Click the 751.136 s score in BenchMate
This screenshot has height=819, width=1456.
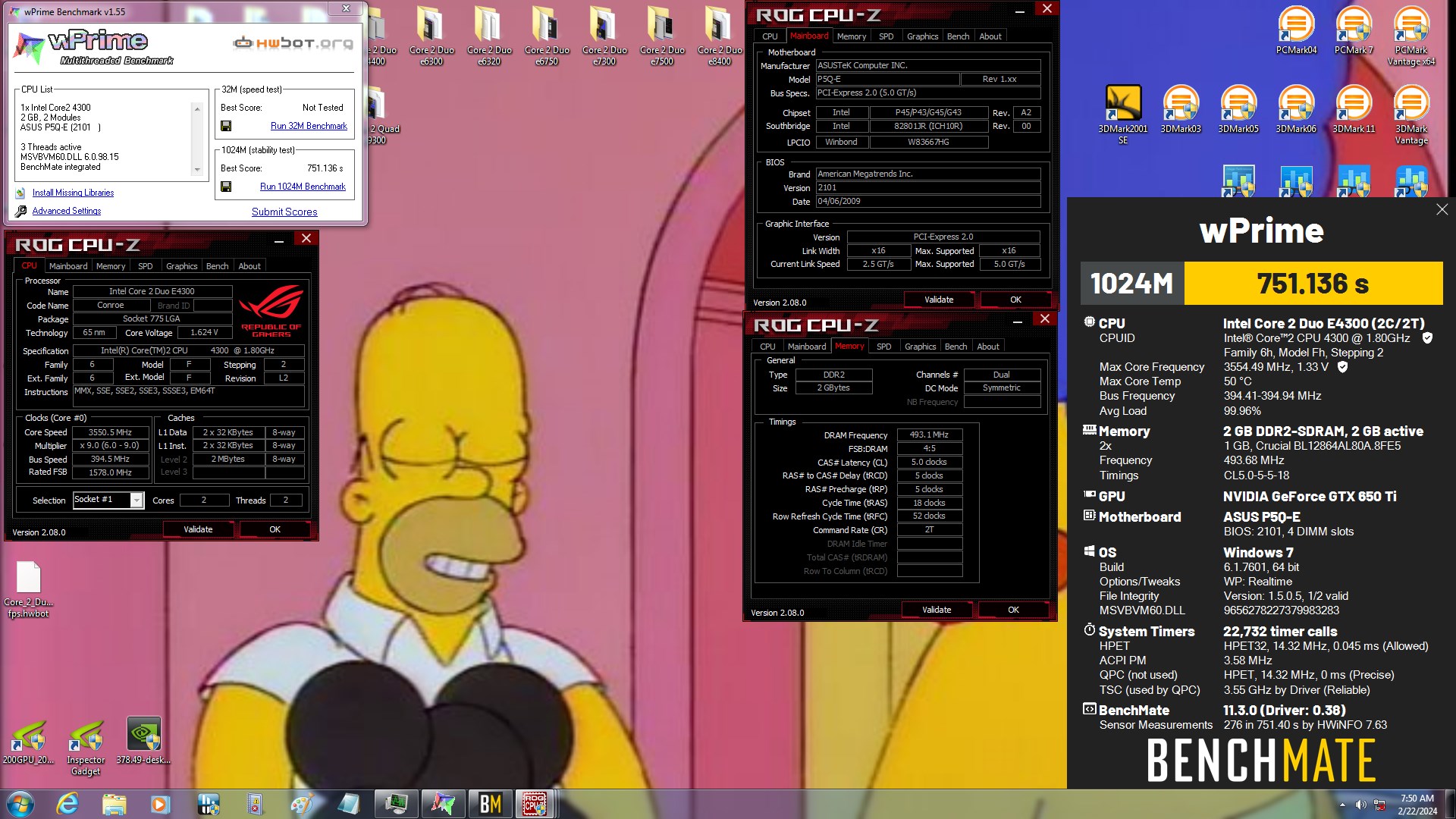pyautogui.click(x=1313, y=284)
